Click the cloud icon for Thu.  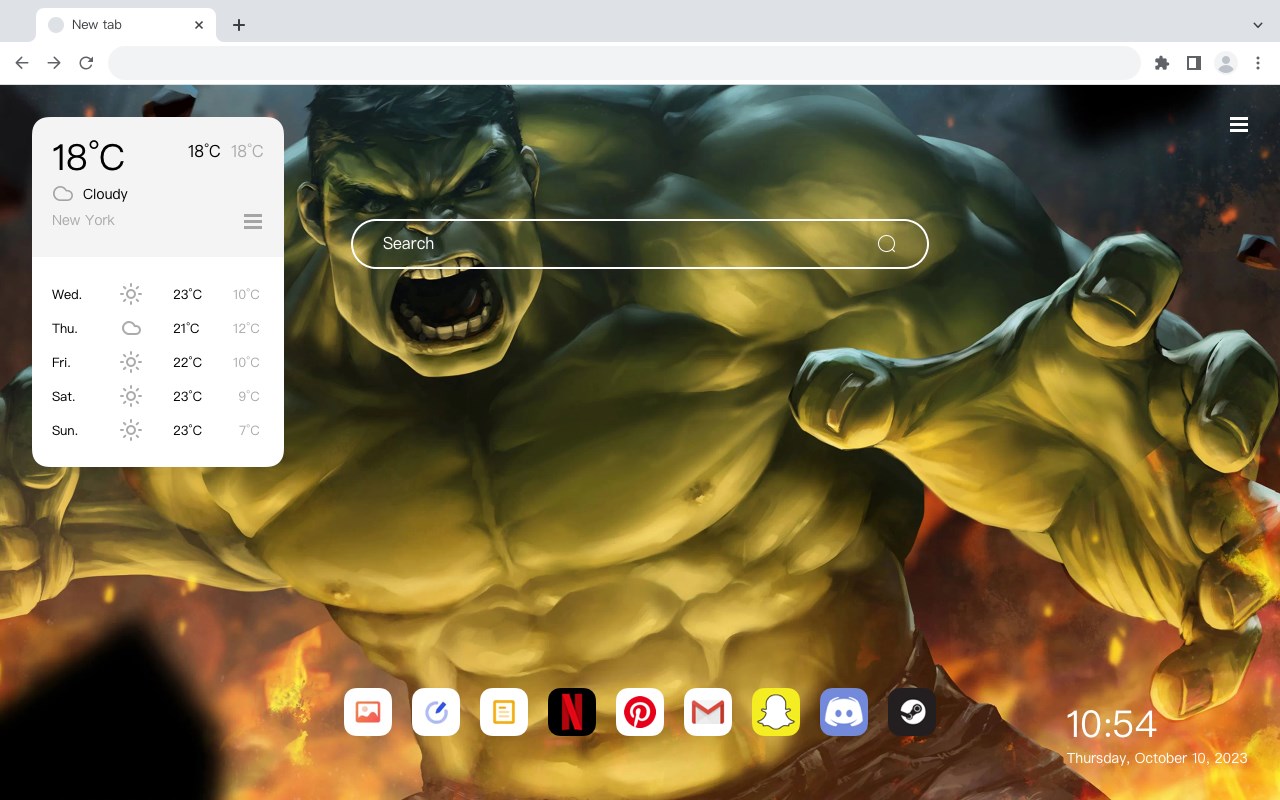coord(131,328)
